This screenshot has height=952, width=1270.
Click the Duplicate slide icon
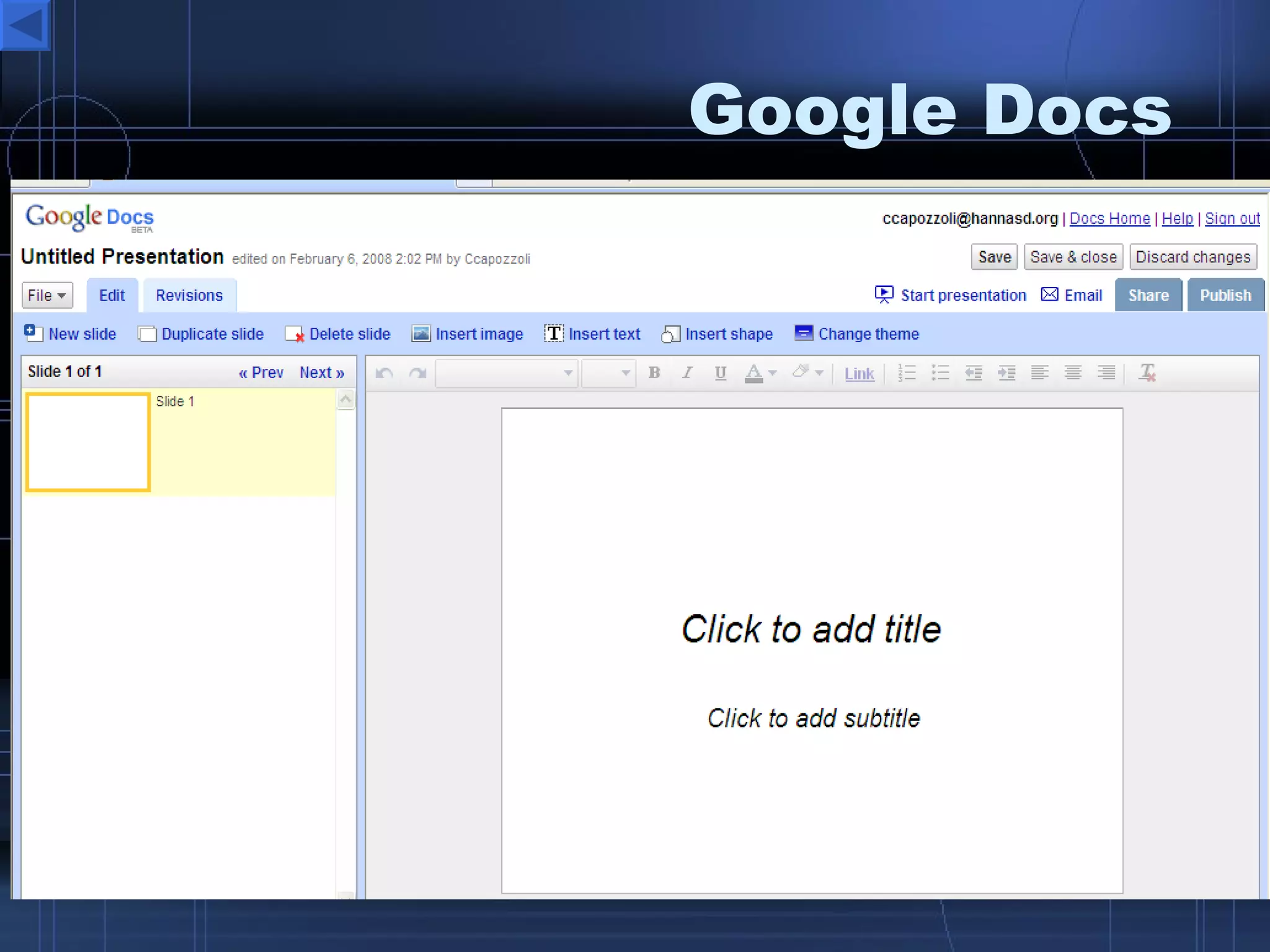click(x=147, y=334)
